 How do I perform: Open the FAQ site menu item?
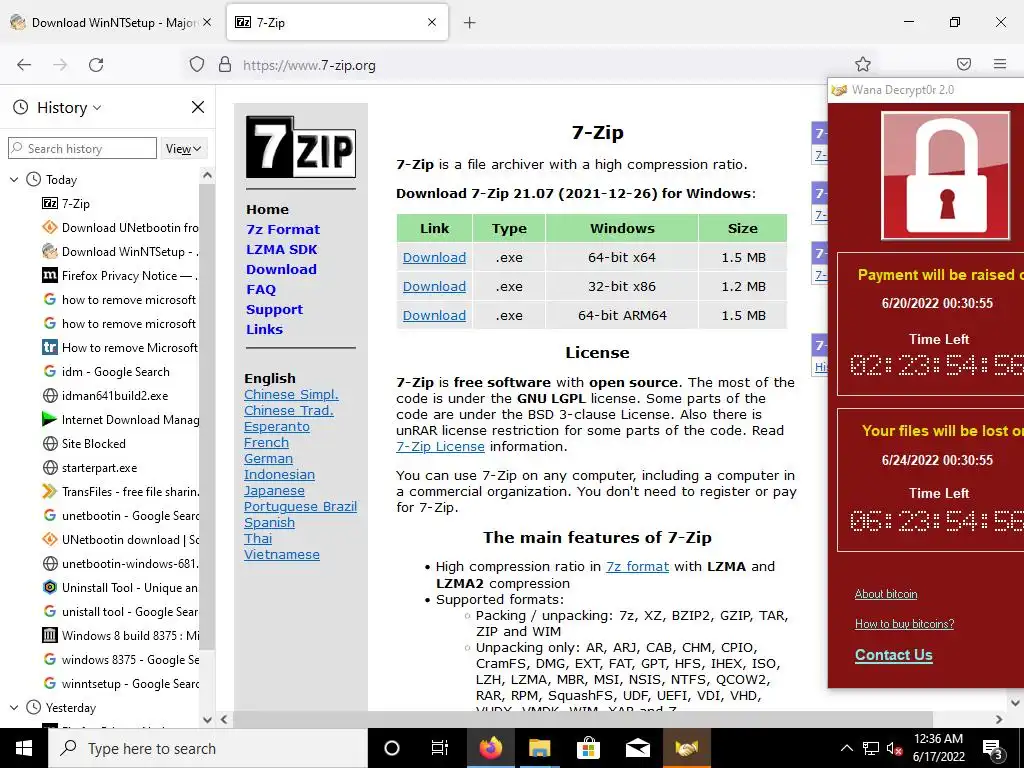261,289
